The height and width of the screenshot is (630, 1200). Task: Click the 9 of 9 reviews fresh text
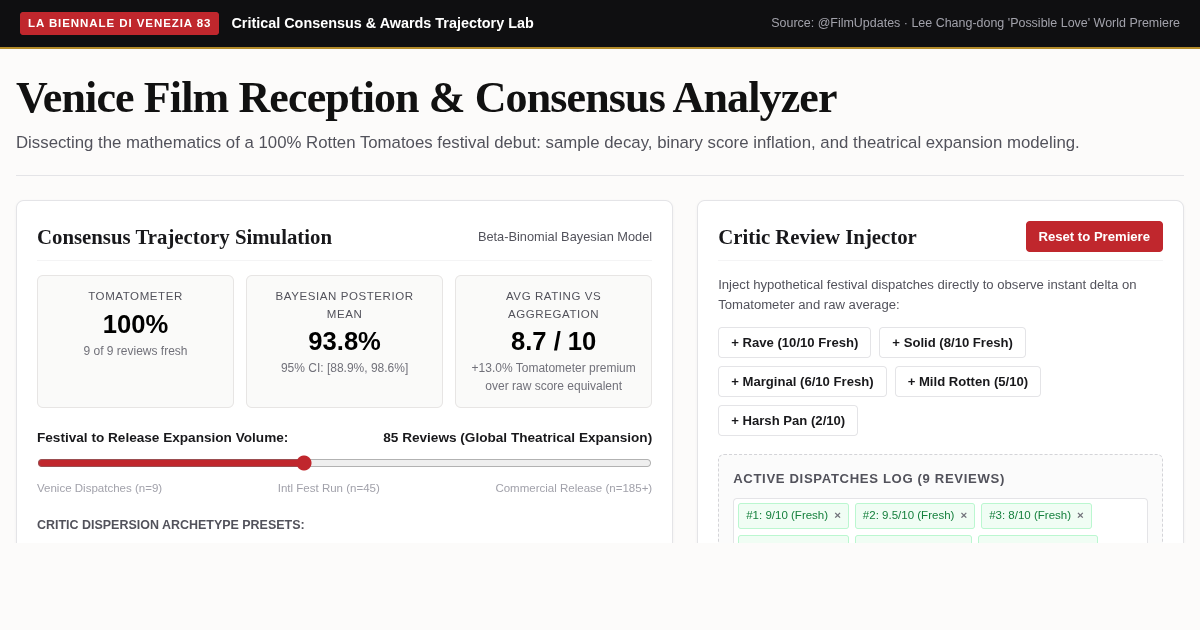(135, 351)
